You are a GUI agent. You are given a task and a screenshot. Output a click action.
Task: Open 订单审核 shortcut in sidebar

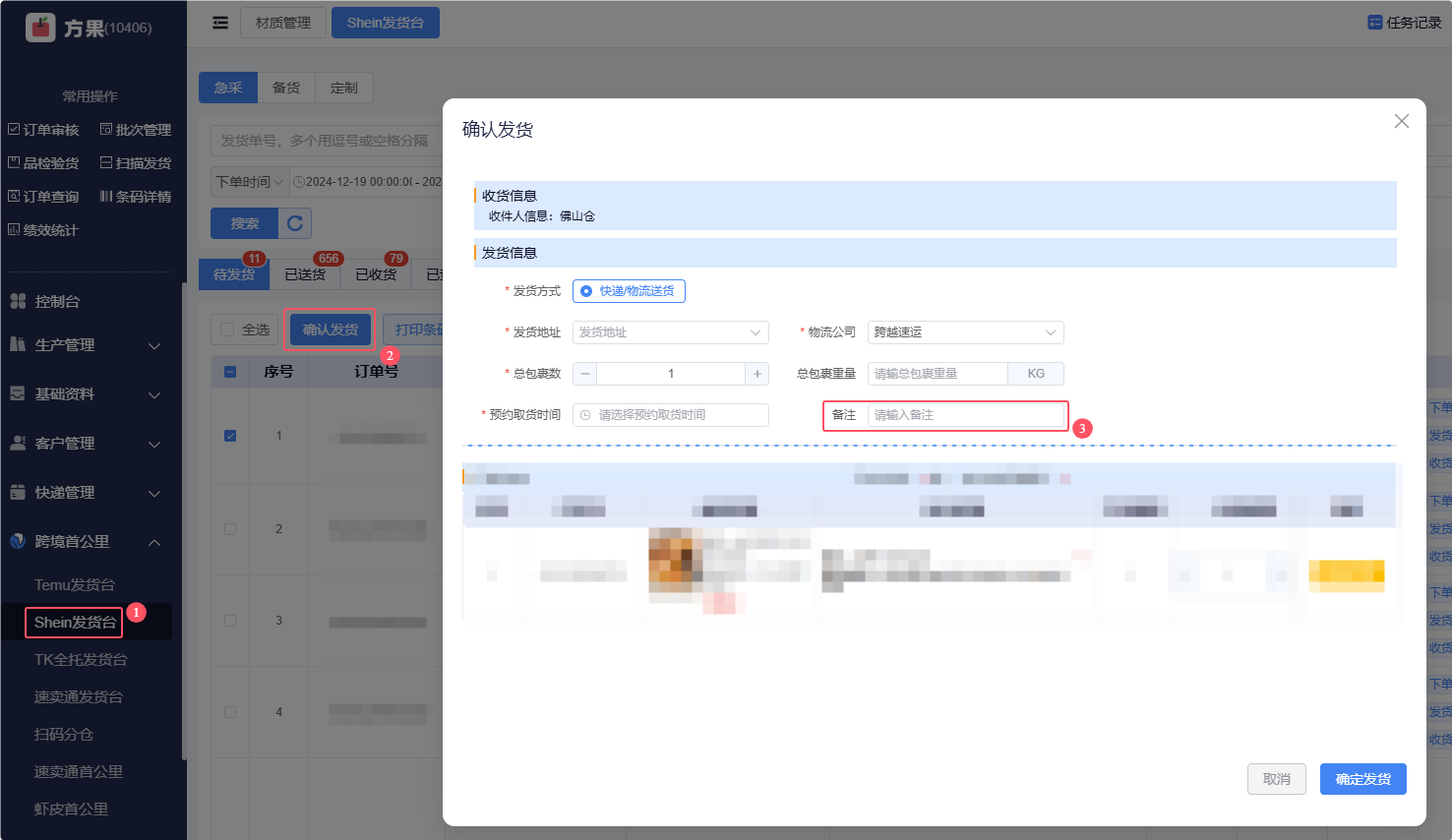pyautogui.click(x=44, y=130)
